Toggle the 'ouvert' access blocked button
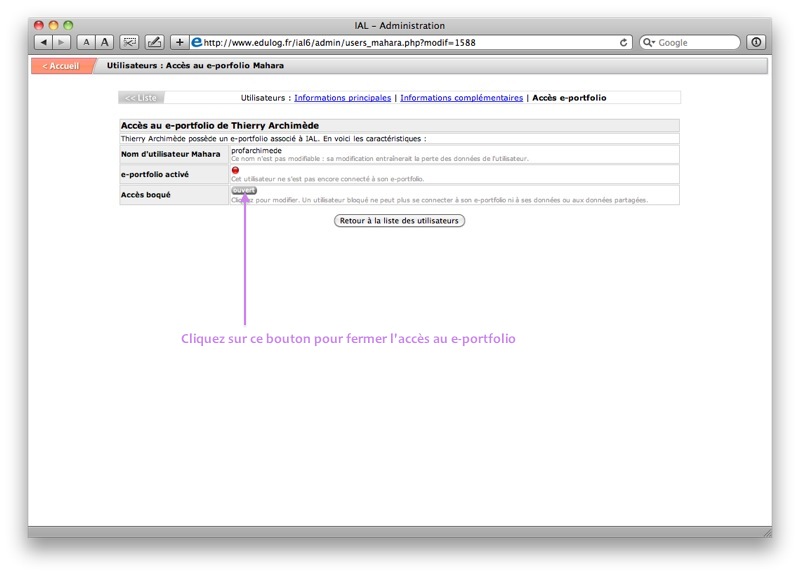800x576 pixels. point(244,190)
